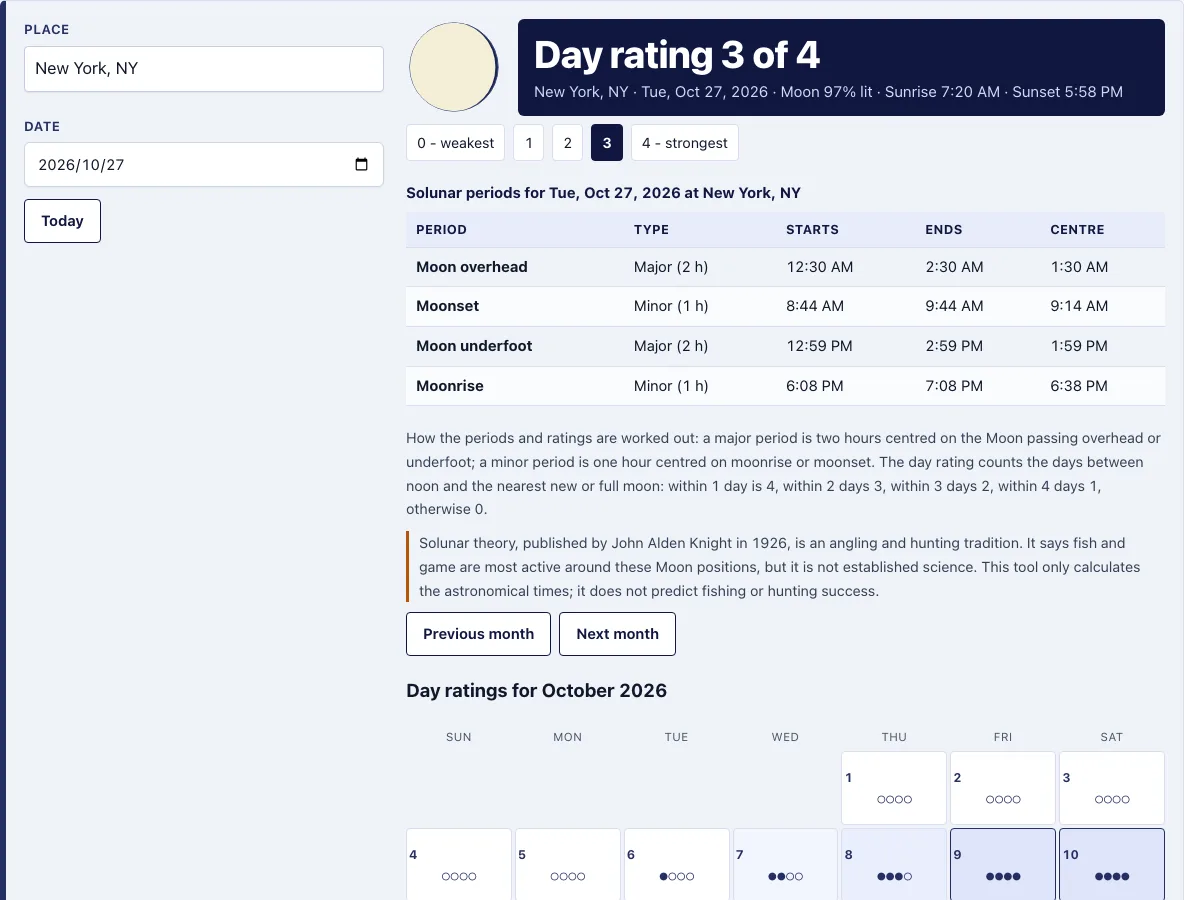This screenshot has height=900, width=1184.
Task: Click the '6:08 PM' start time cell
Action: click(x=815, y=387)
